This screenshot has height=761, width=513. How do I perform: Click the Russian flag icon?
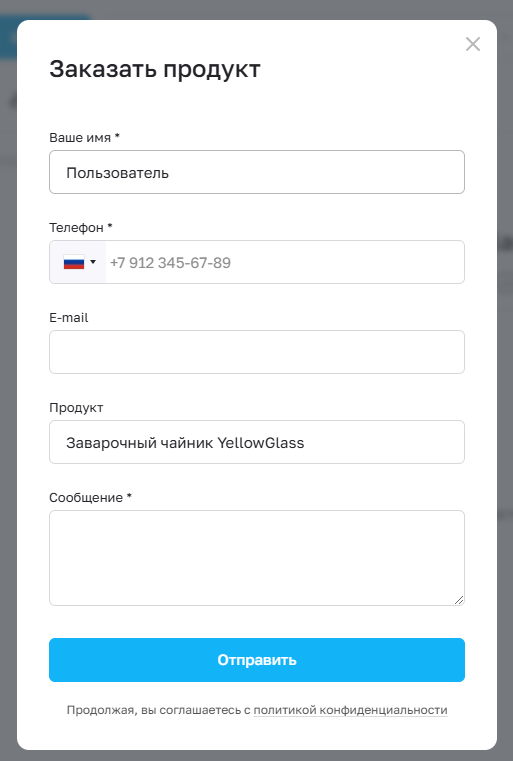pos(74,262)
